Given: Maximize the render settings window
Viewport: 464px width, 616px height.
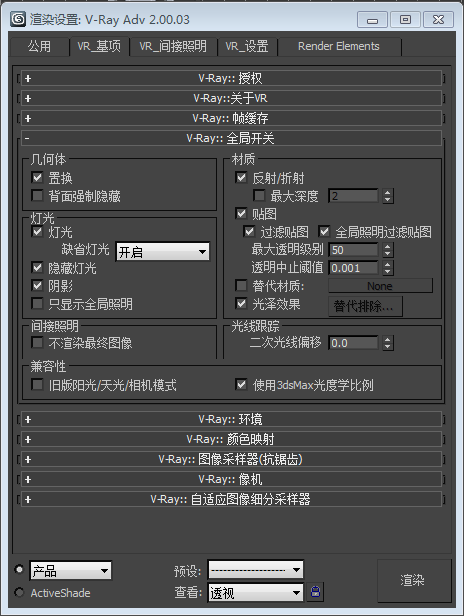Looking at the screenshot, I should tap(405, 20).
